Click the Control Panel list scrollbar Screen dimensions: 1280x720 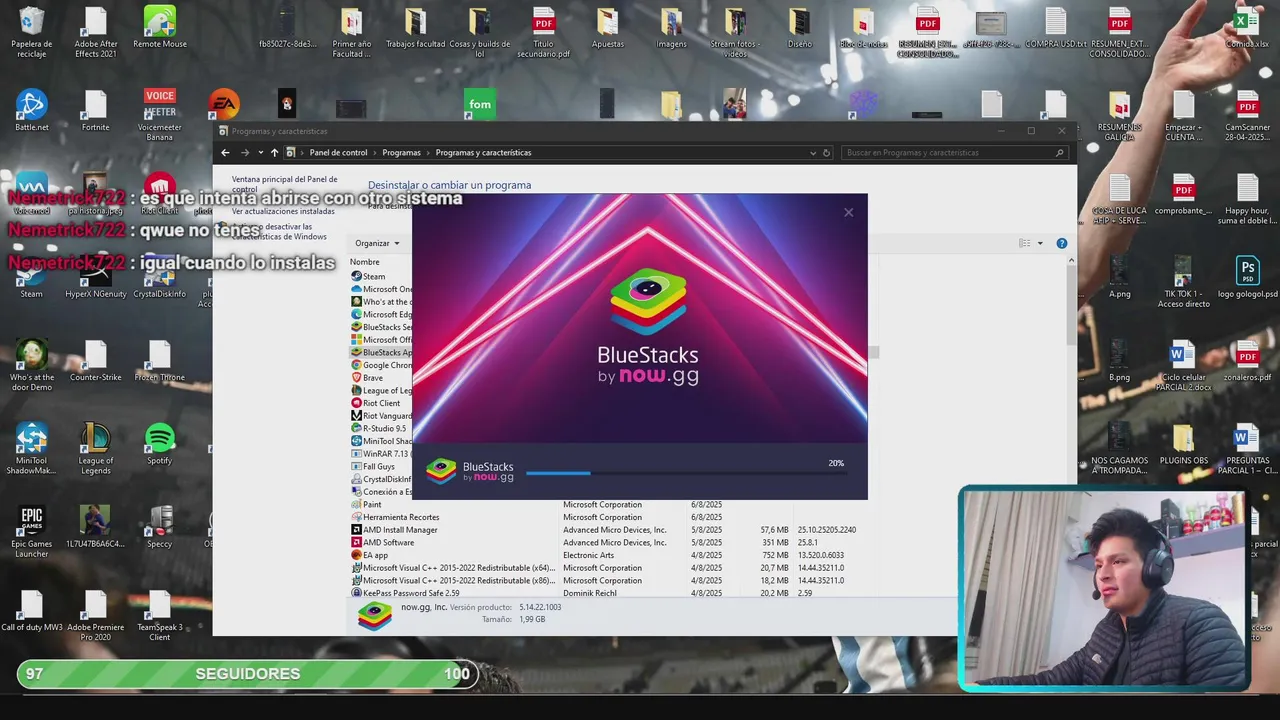[1071, 305]
